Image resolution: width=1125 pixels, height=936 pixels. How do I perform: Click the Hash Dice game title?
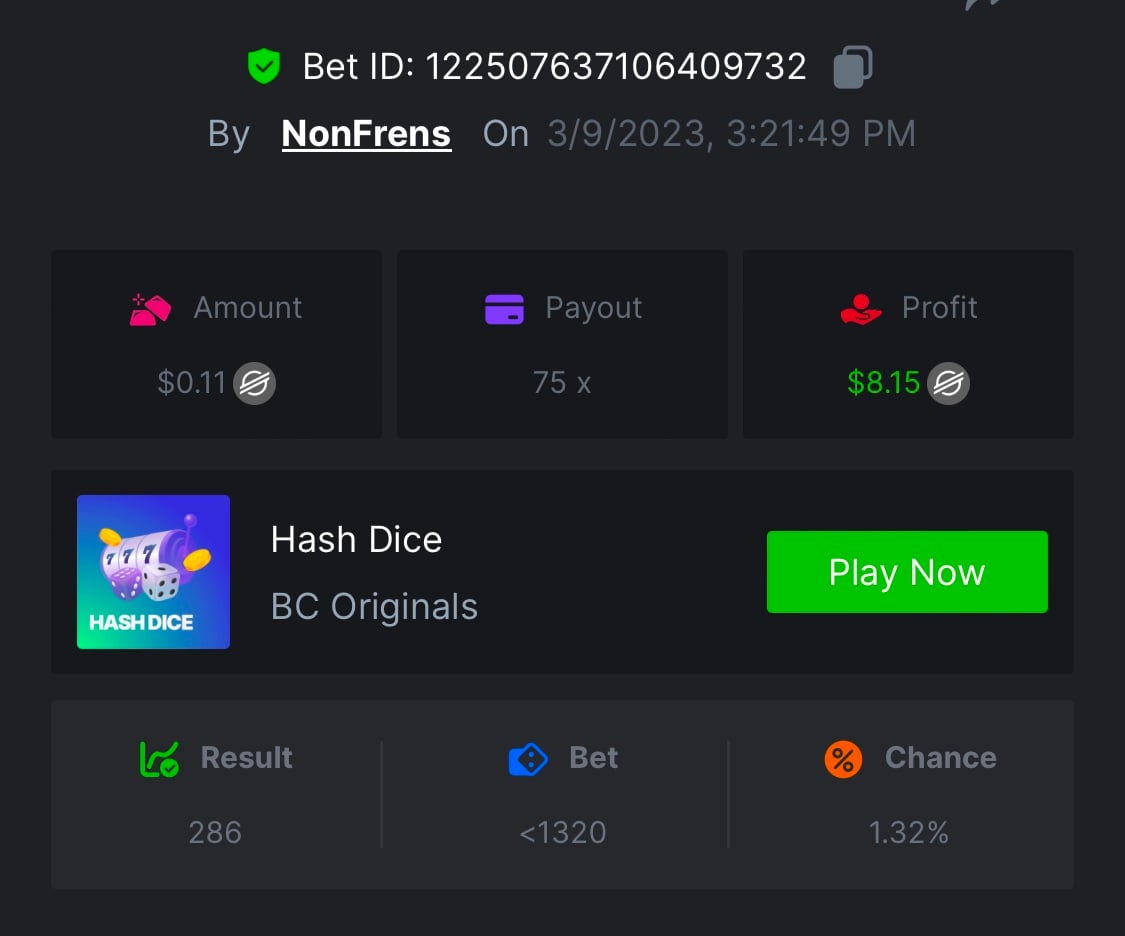pyautogui.click(x=356, y=540)
